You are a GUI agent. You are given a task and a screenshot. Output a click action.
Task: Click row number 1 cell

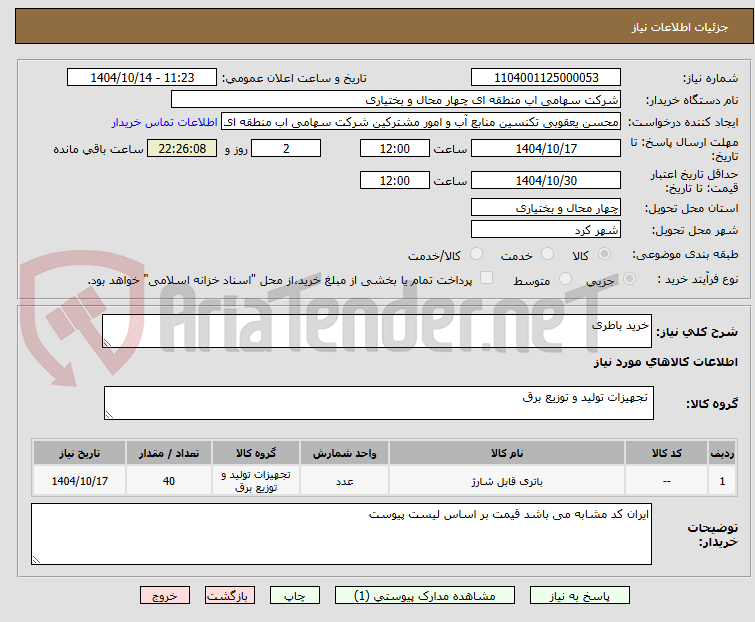coord(722,481)
